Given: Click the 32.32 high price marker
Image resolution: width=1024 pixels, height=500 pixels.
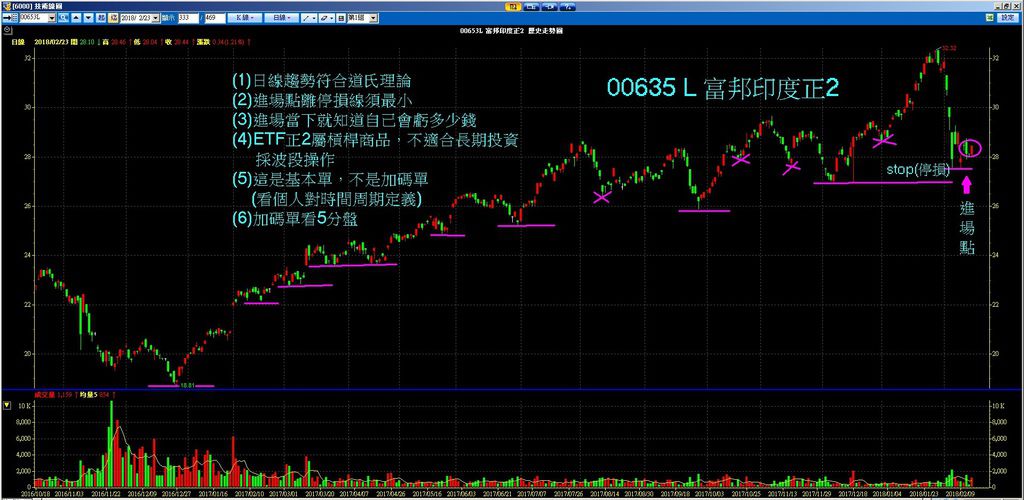Looking at the screenshot, I should [x=948, y=48].
